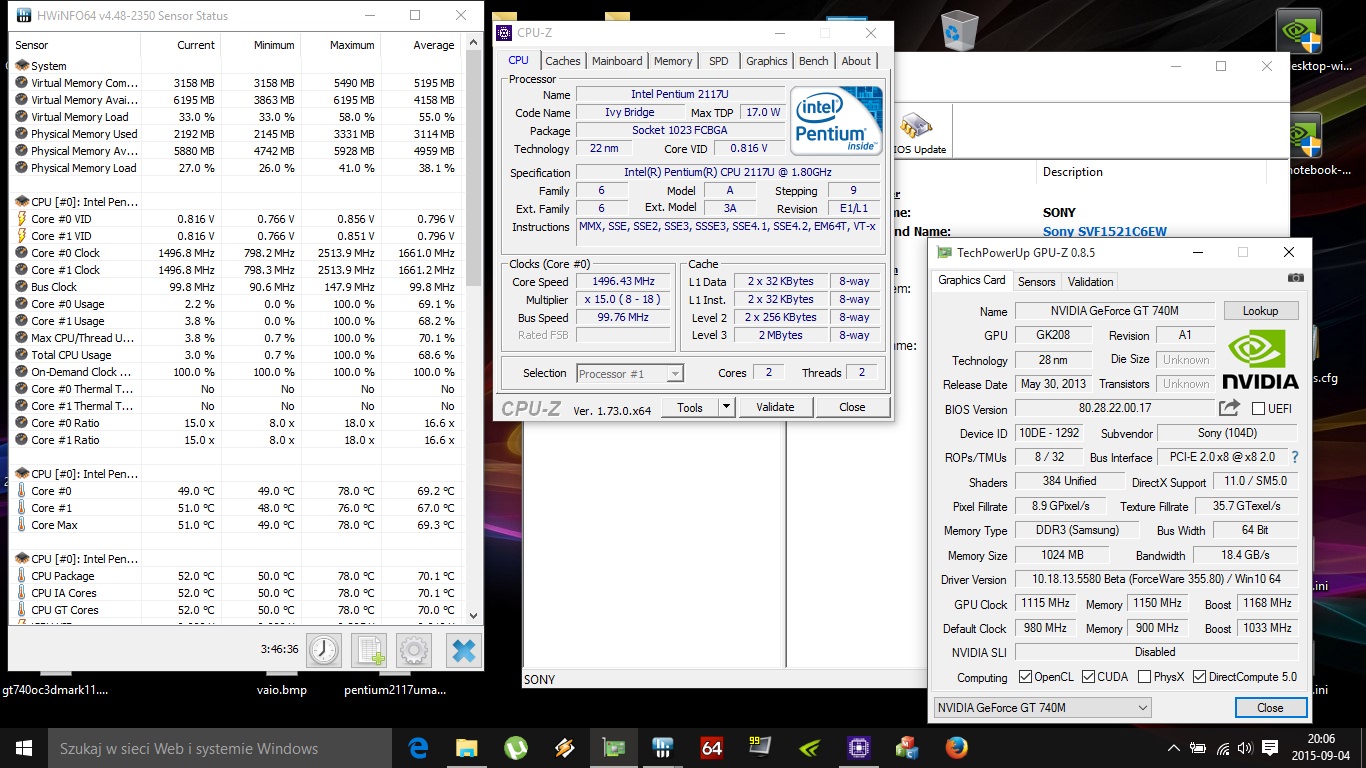
Task: Click the battery tray icon
Action: 1198,748
